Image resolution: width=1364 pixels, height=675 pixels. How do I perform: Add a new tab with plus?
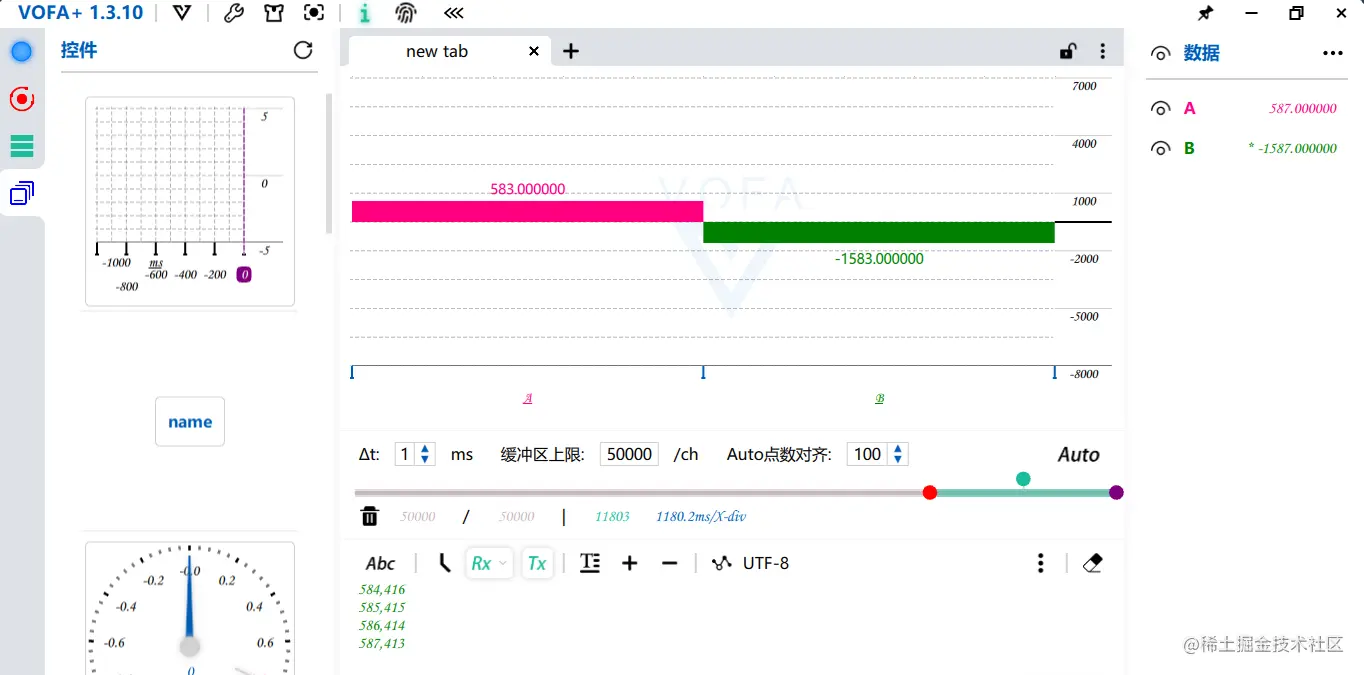coord(571,51)
